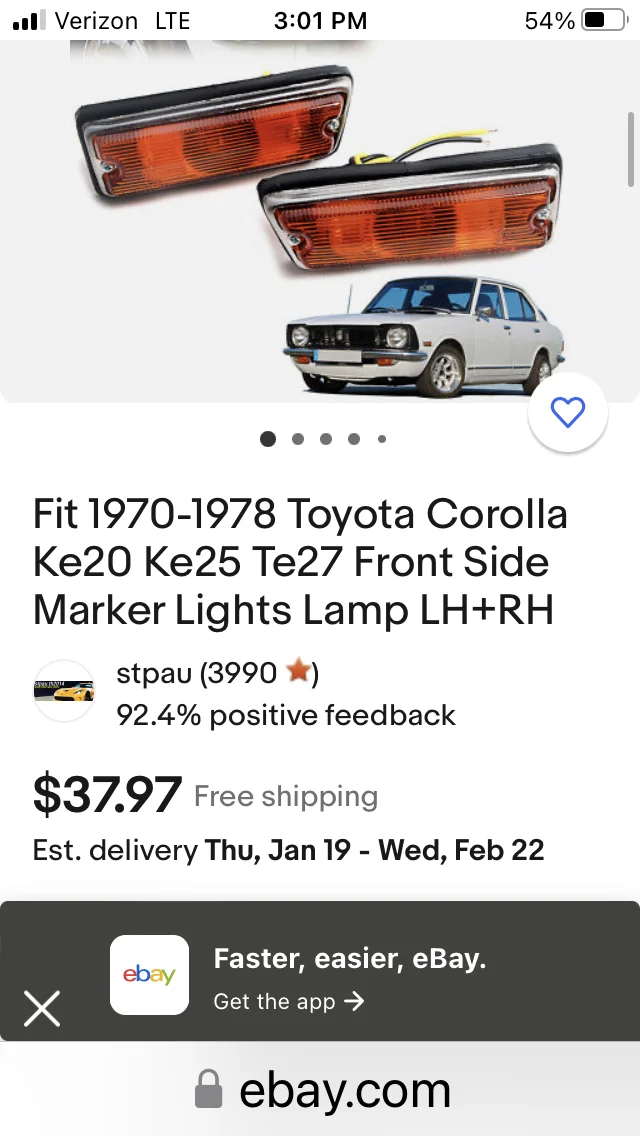Jump to third image carousel dot

coord(325,438)
